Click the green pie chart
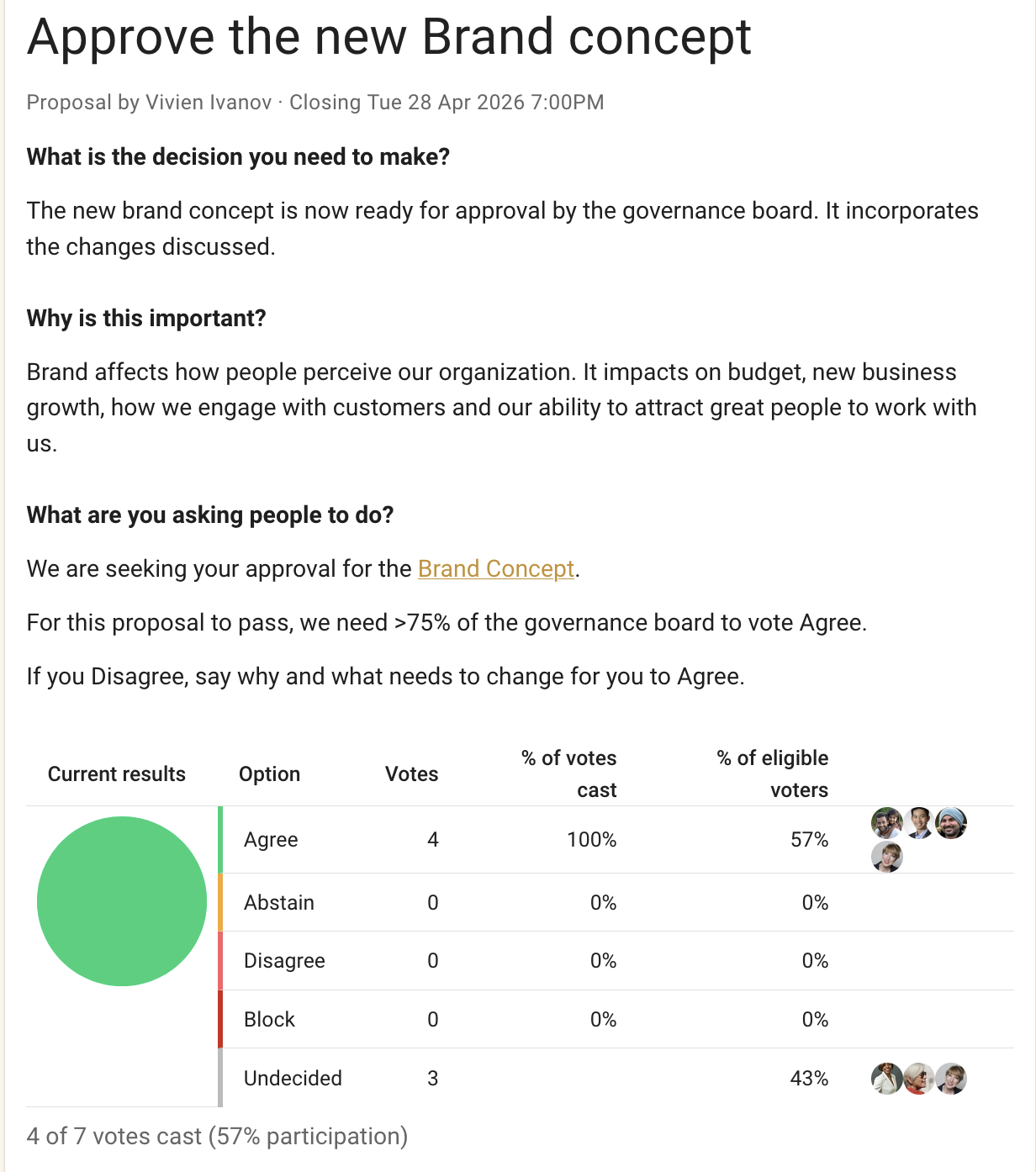The height and width of the screenshot is (1172, 1036). [x=122, y=901]
